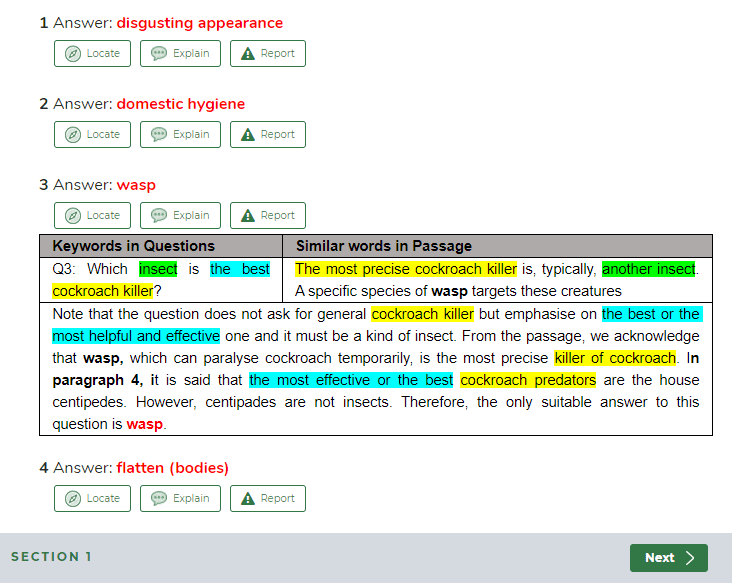The width and height of the screenshot is (732, 583).
Task: Click the warning triangle icon for answer 1's Report
Action: 248,54
